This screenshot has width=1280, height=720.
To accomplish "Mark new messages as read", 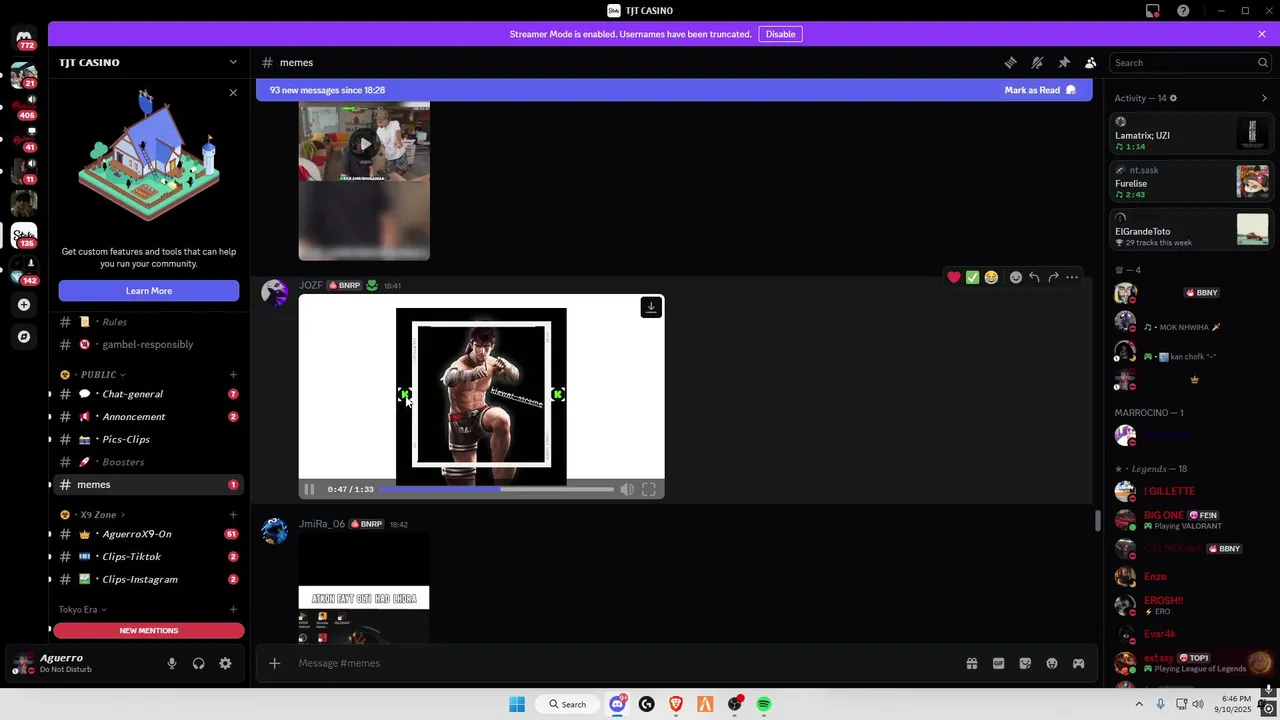I will [x=1040, y=90].
